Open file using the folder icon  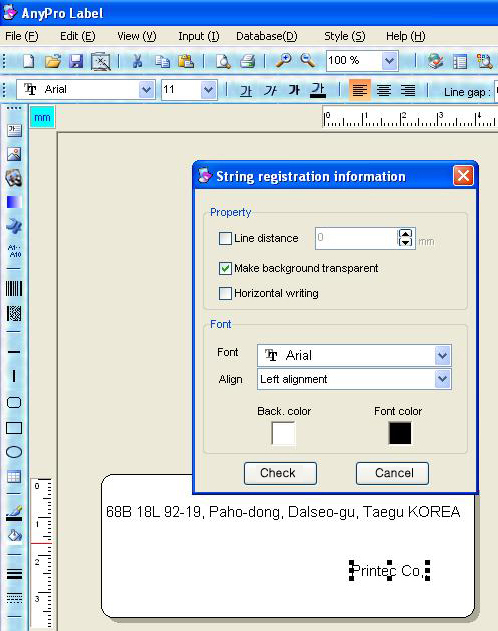53,61
